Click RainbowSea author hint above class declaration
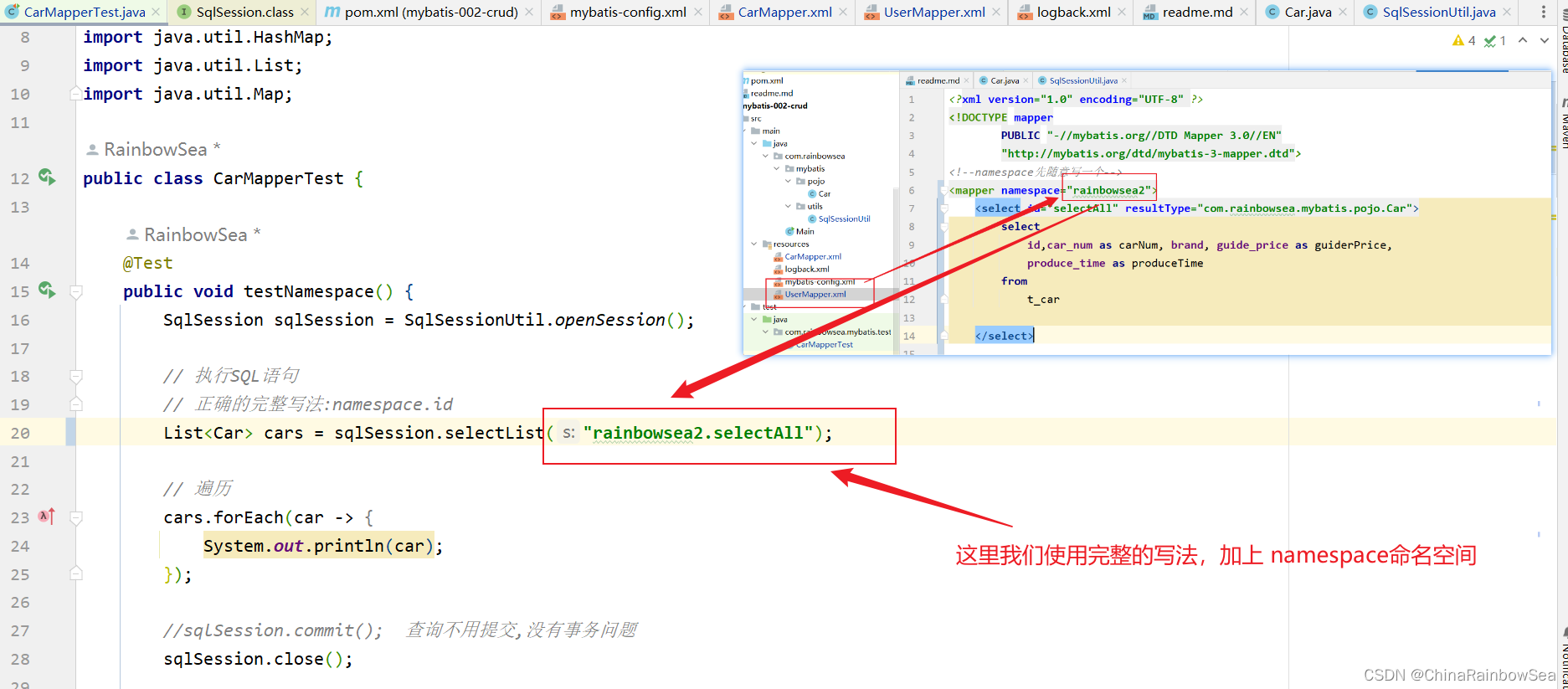 pyautogui.click(x=154, y=149)
